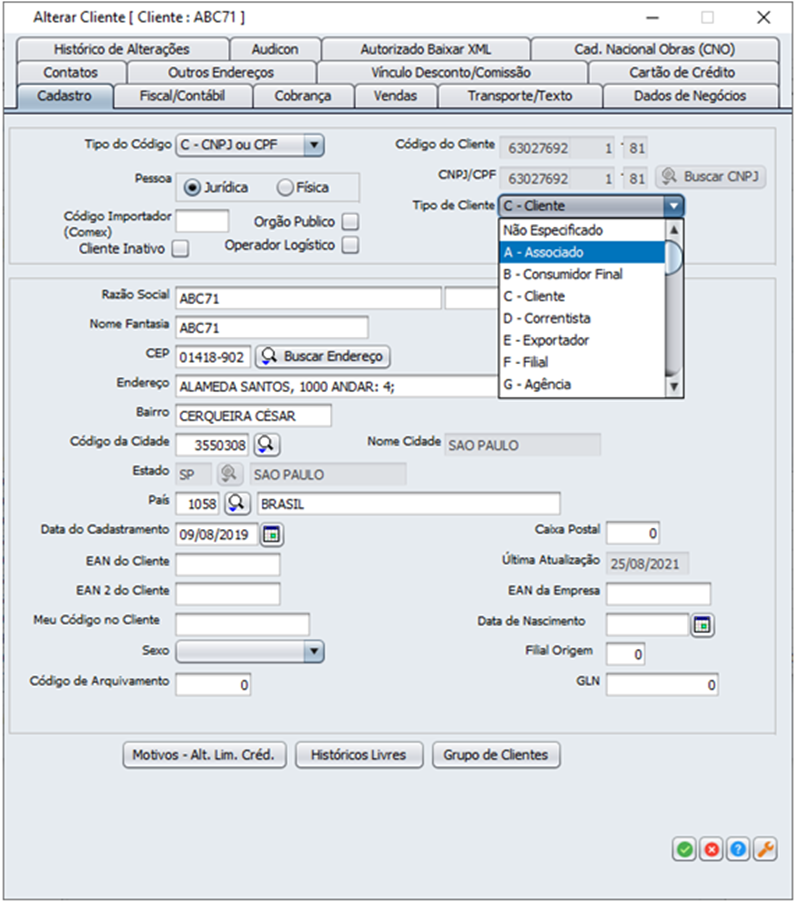Choose A - Associado option

[582, 252]
